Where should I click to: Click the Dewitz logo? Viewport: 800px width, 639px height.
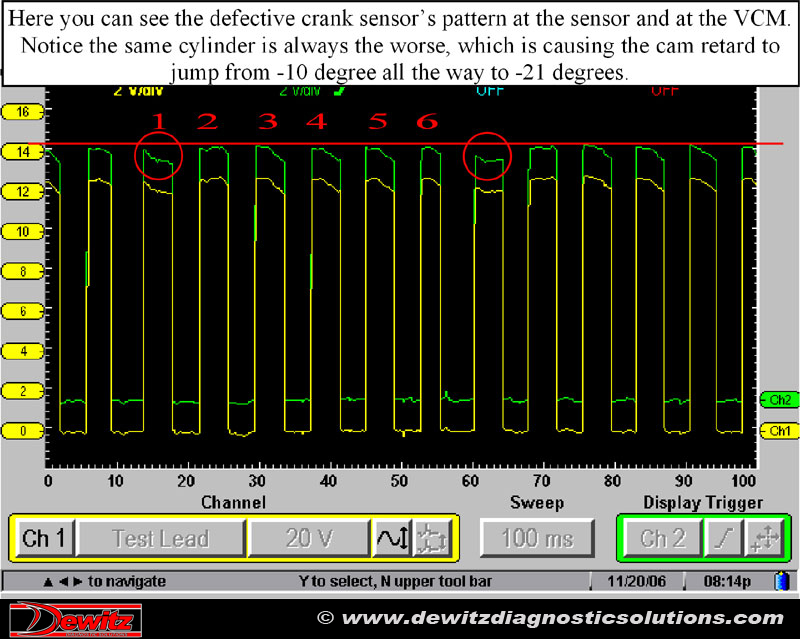[76, 619]
